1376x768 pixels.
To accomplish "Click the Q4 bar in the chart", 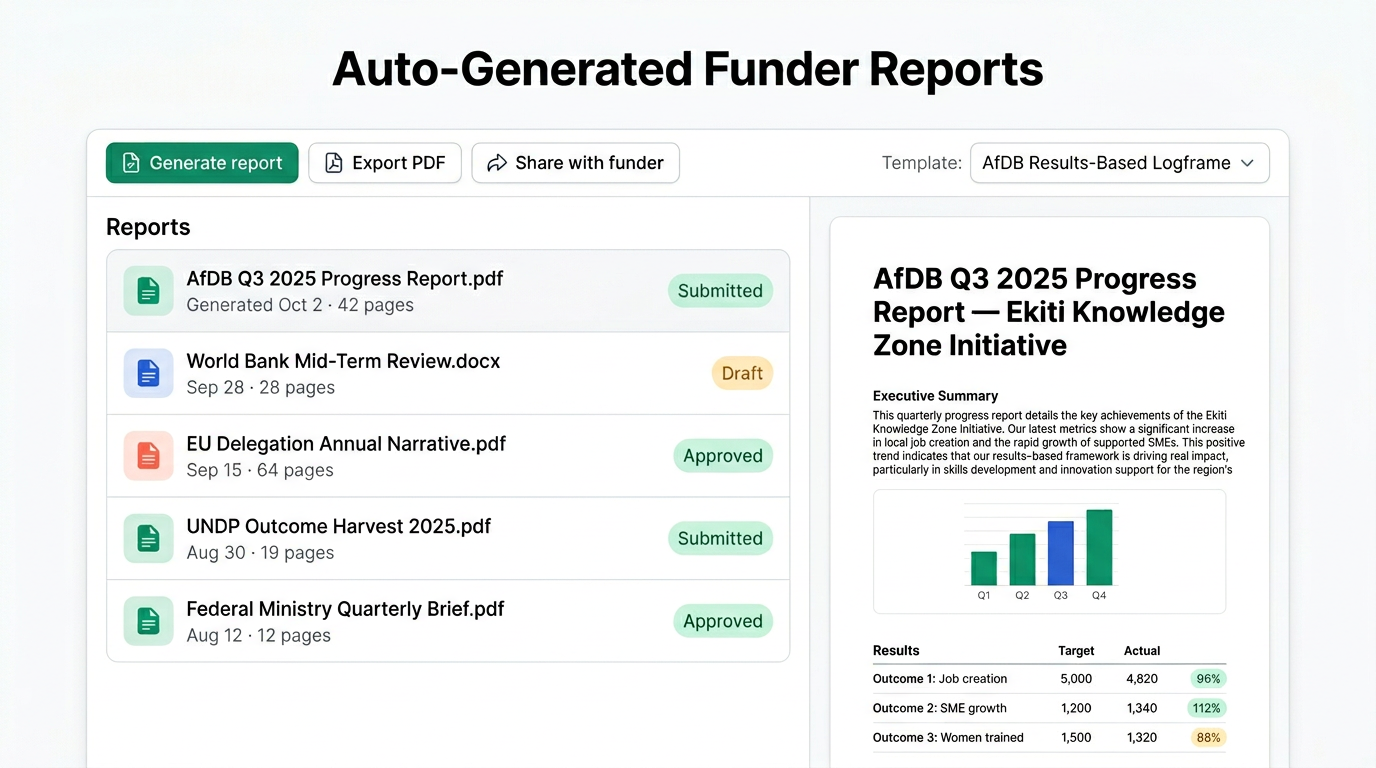I will (1099, 548).
